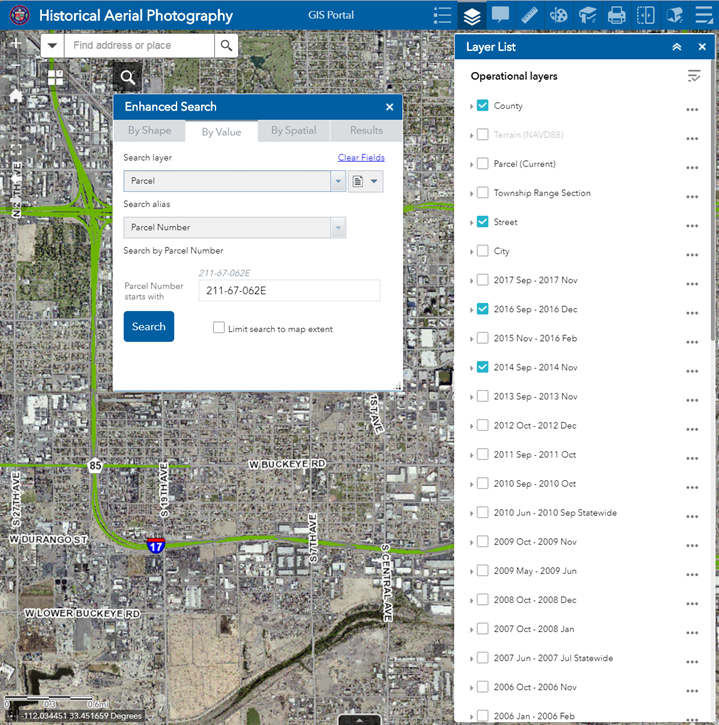Open options menu for Street layer
The height and width of the screenshot is (725, 719).
691,226
